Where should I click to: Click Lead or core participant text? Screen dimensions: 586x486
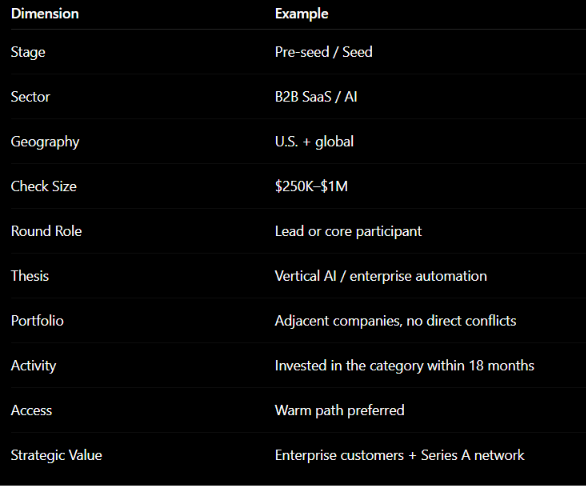[348, 231]
